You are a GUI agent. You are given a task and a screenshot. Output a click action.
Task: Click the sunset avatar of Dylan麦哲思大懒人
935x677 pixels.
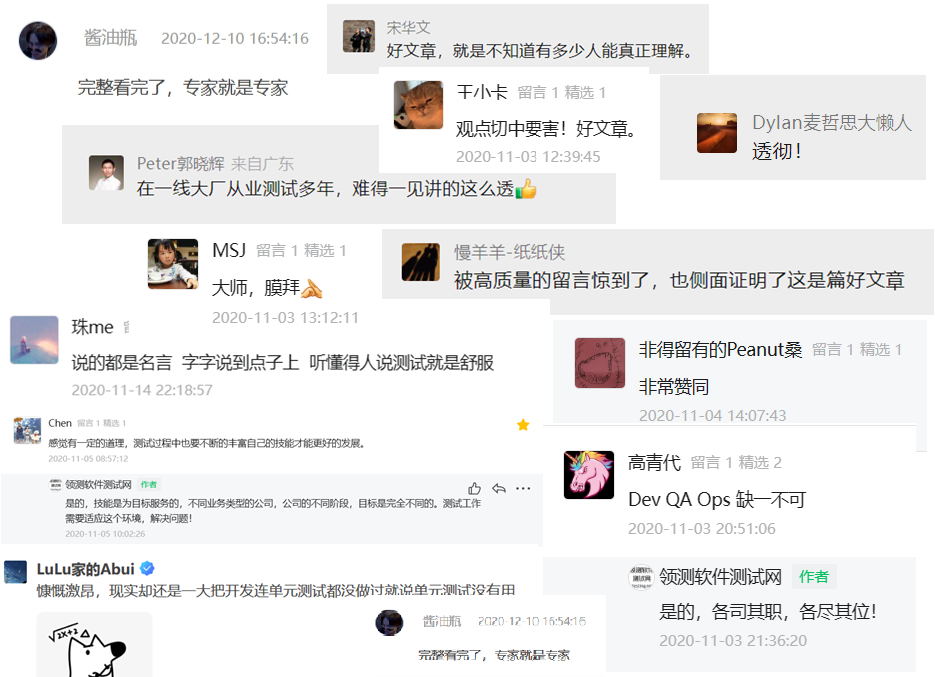point(717,133)
